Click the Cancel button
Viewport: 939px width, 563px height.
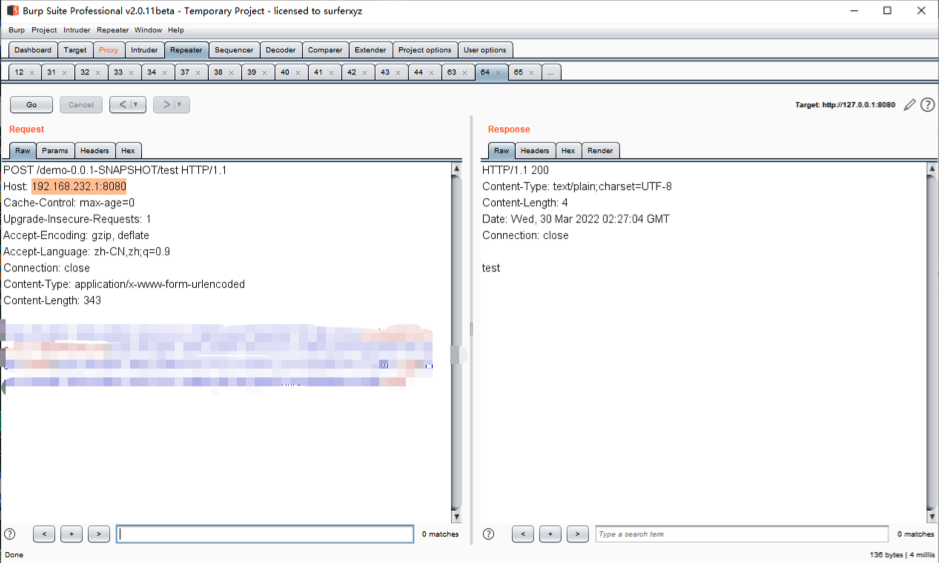coord(81,105)
